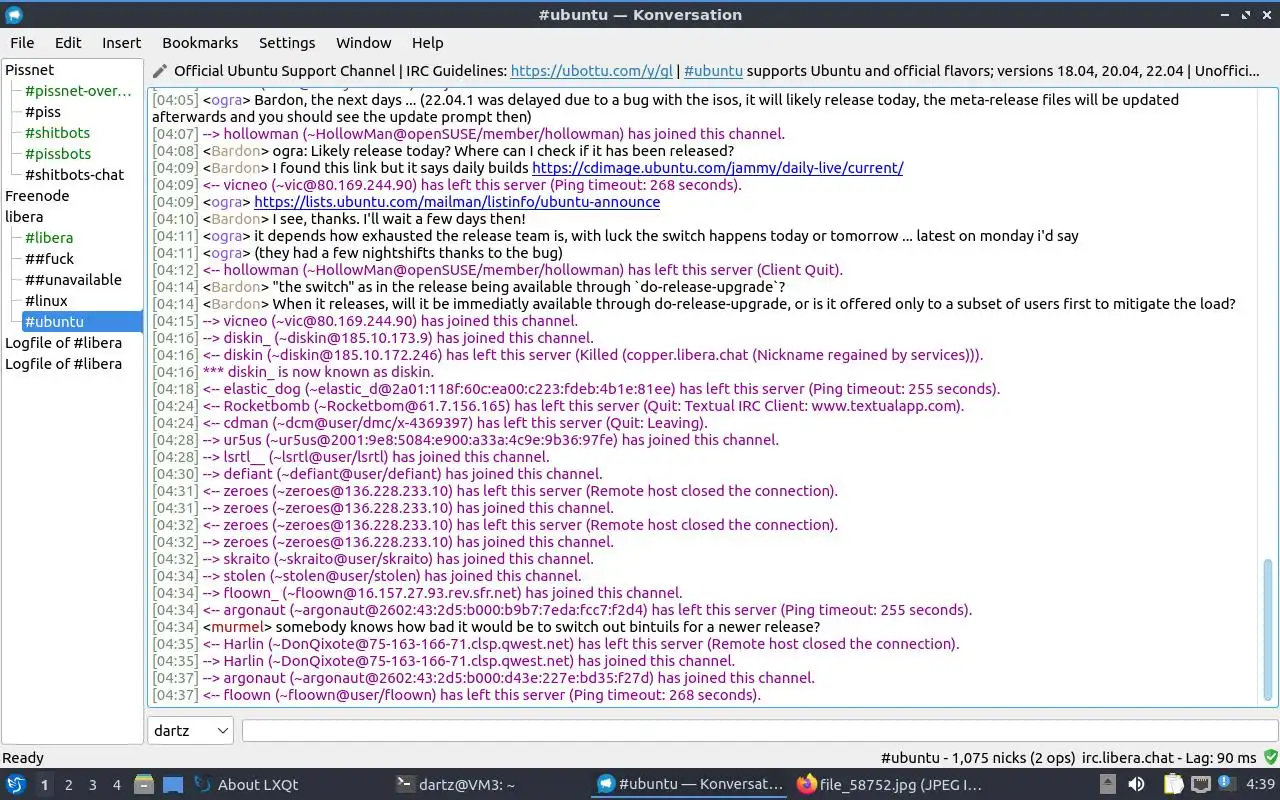
Task: Switch to virtual desktop 2
Action: click(69, 785)
